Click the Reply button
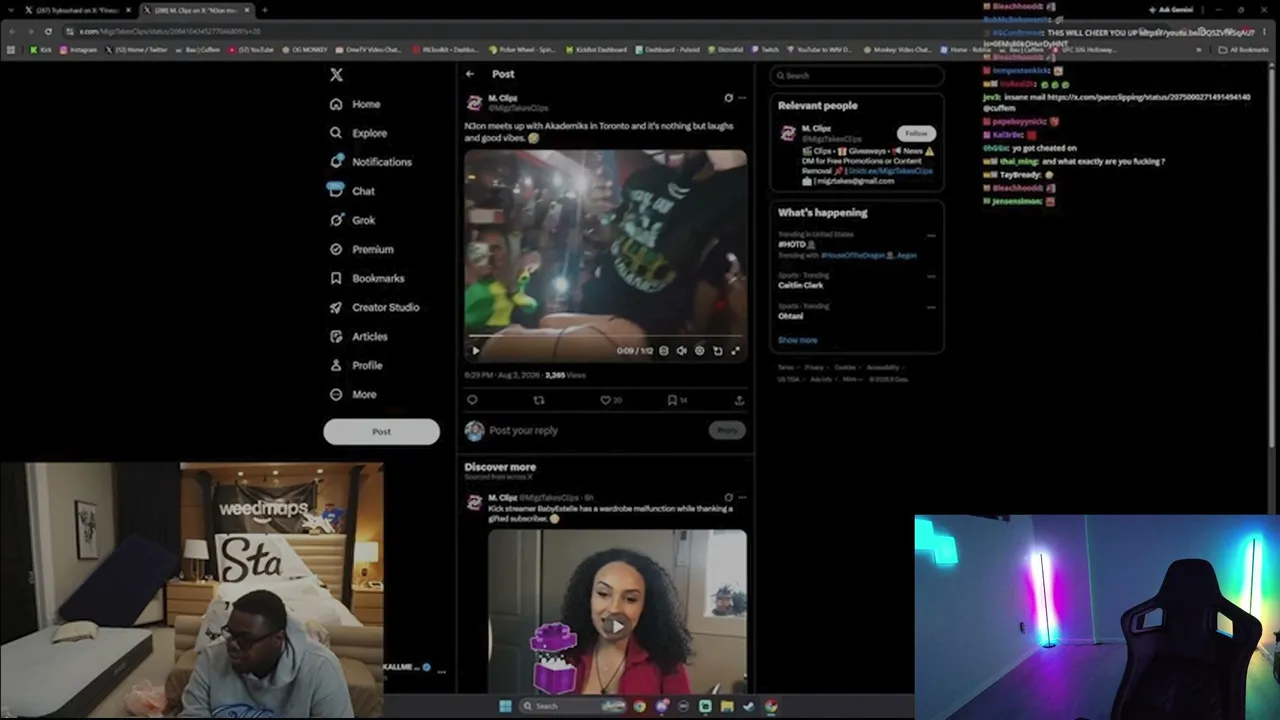The height and width of the screenshot is (720, 1280). click(727, 430)
